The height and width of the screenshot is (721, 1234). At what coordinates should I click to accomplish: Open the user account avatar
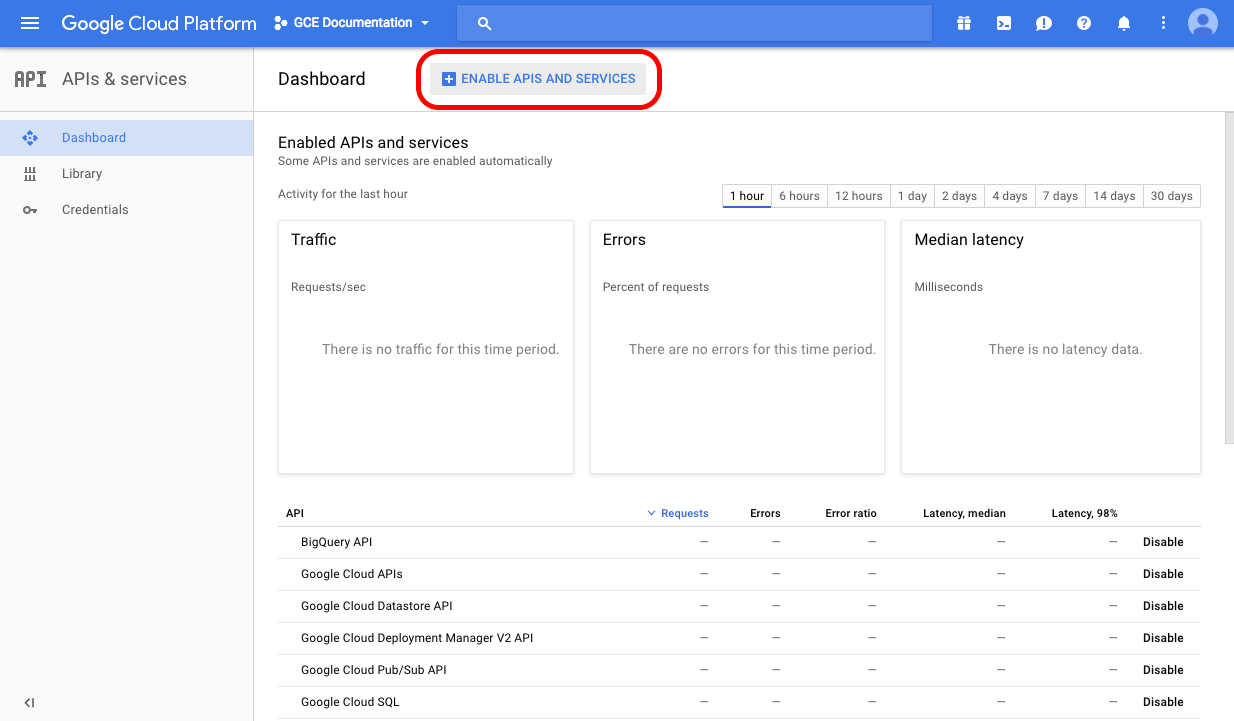point(1203,23)
